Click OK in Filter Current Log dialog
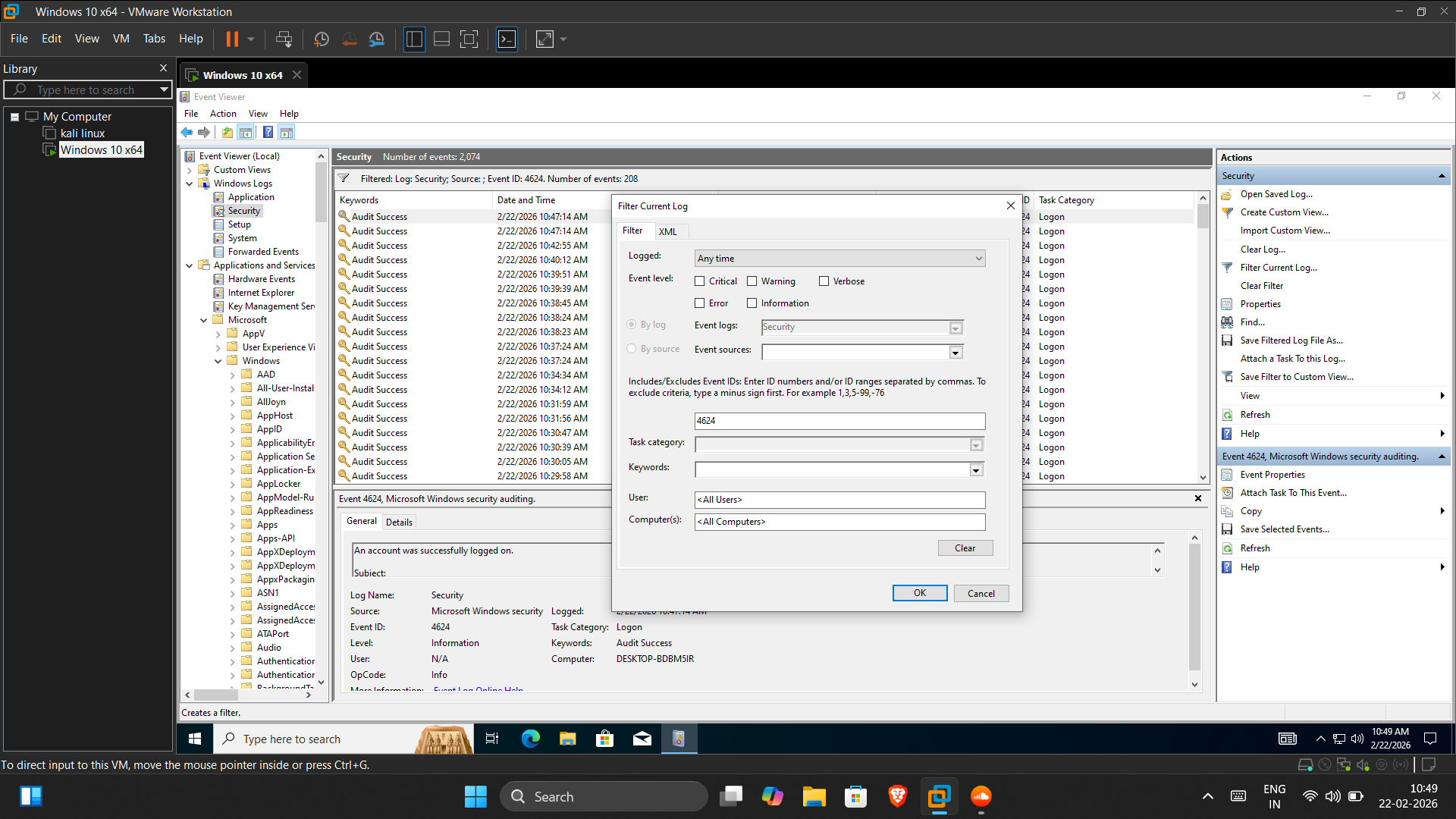 tap(920, 594)
